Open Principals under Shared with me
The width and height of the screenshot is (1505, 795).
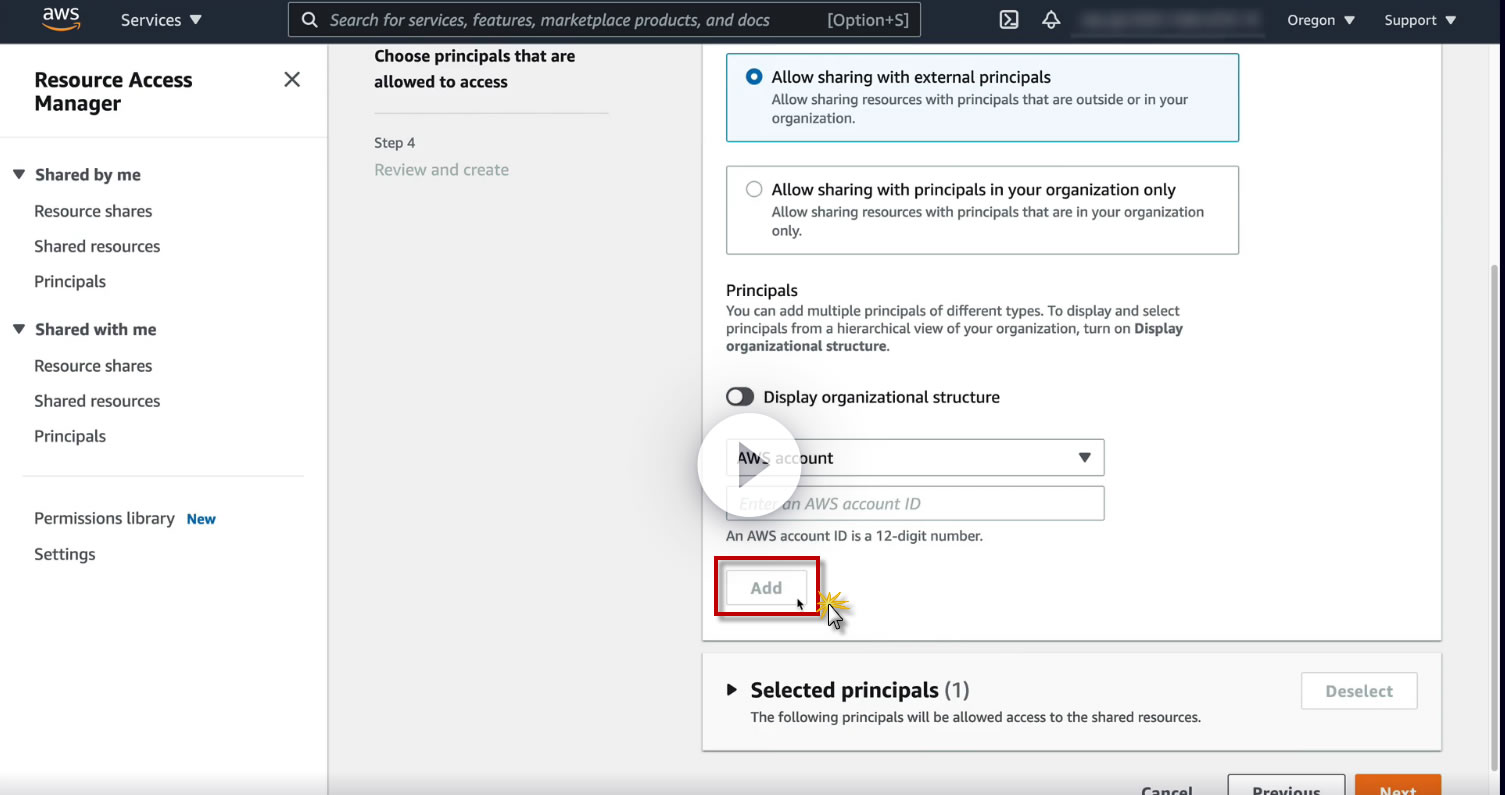tap(70, 436)
